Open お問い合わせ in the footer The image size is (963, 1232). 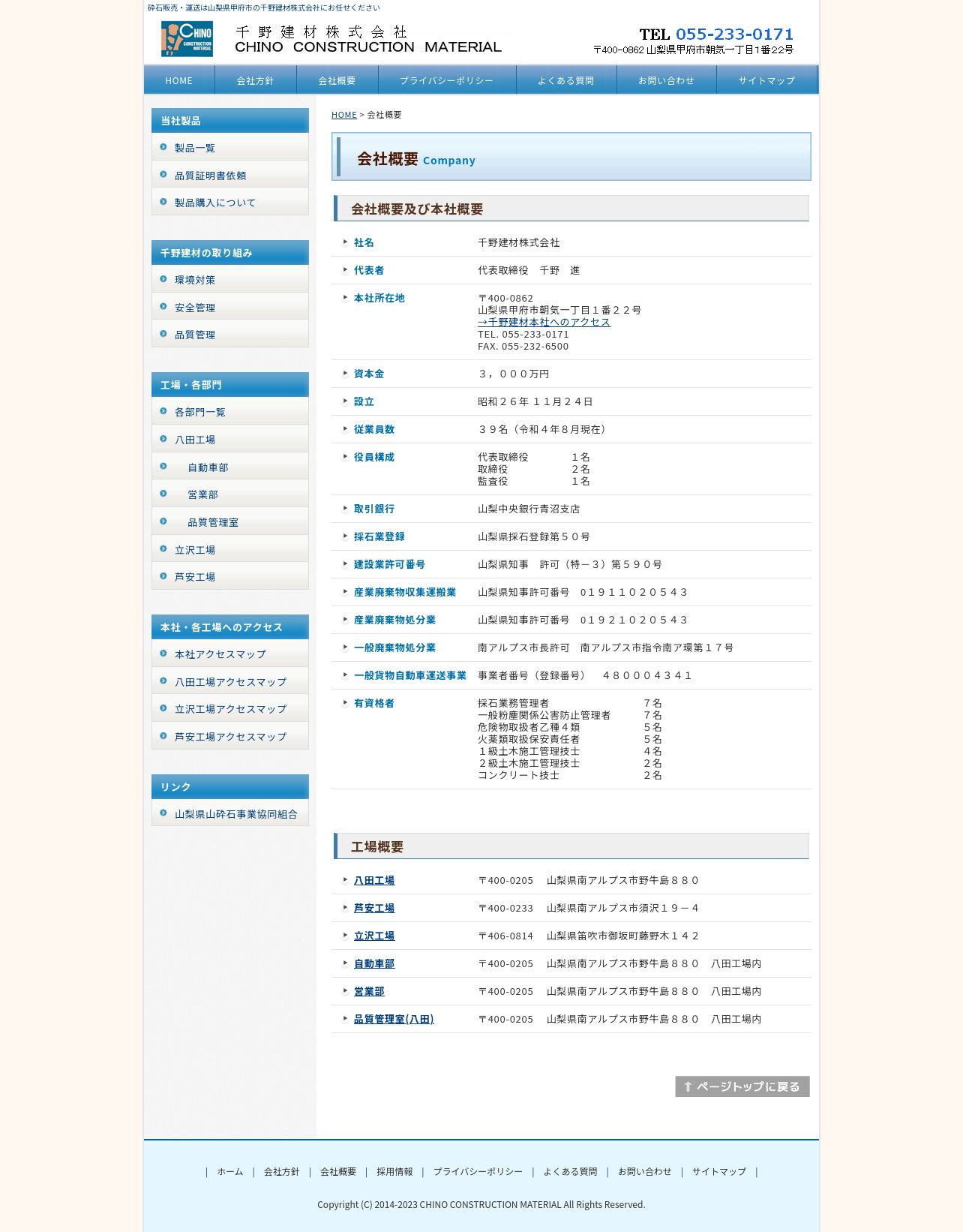click(x=645, y=1171)
